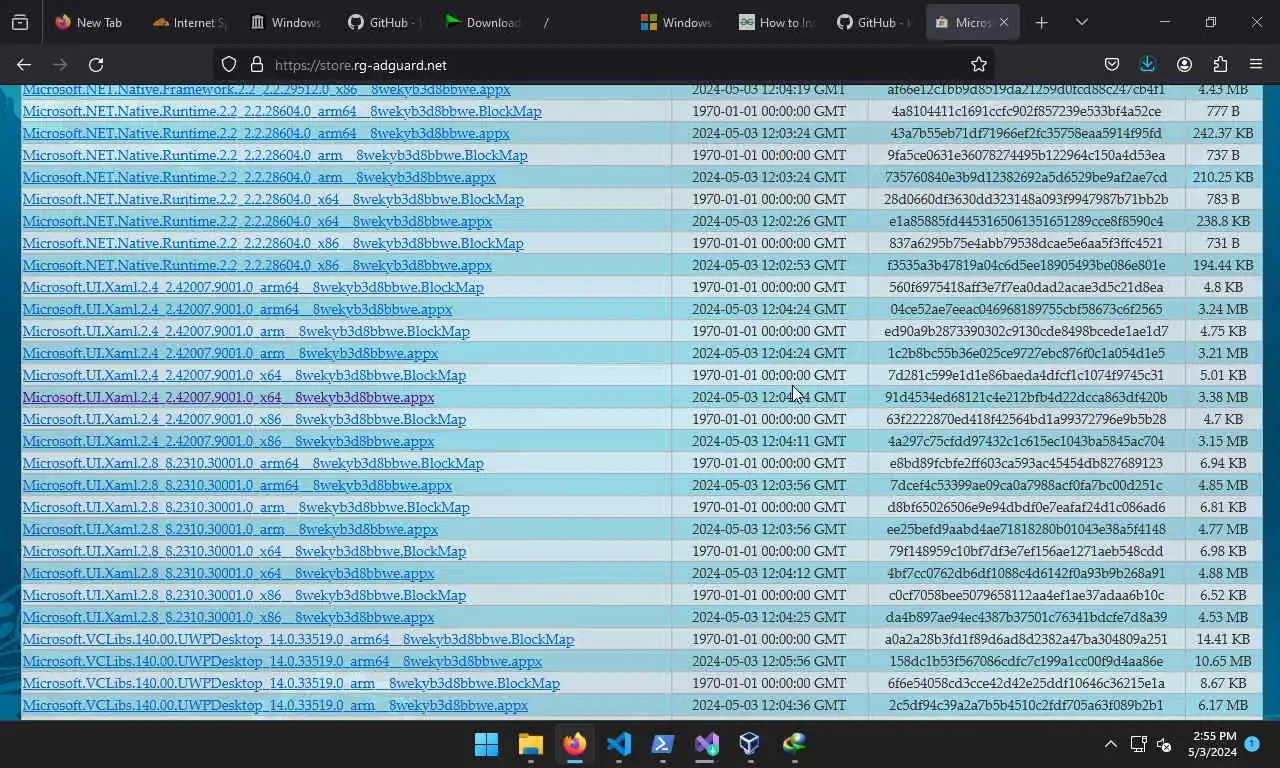Show hidden system tray icons
This screenshot has width=1280, height=768.
tap(1110, 744)
